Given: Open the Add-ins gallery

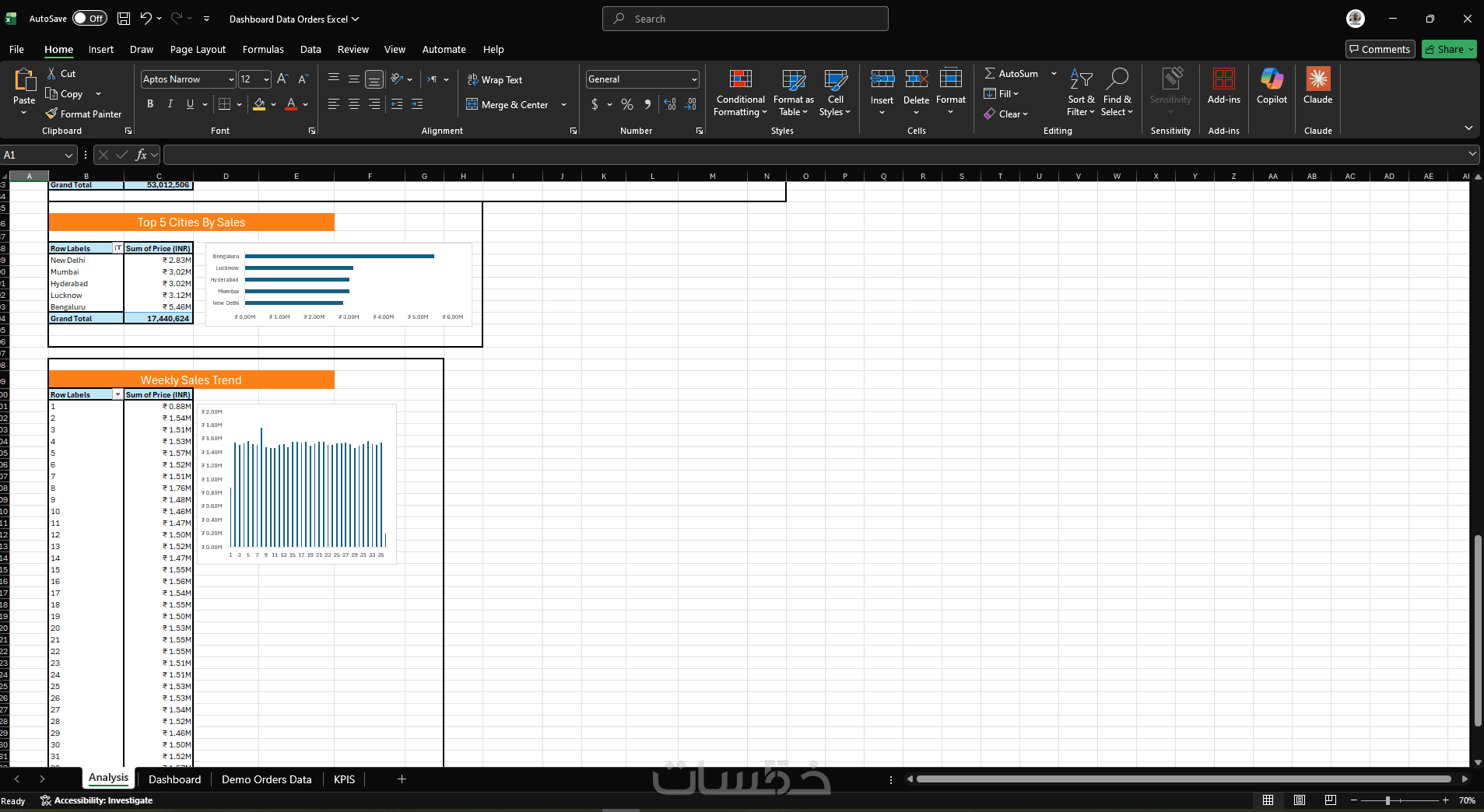Looking at the screenshot, I should [x=1224, y=86].
